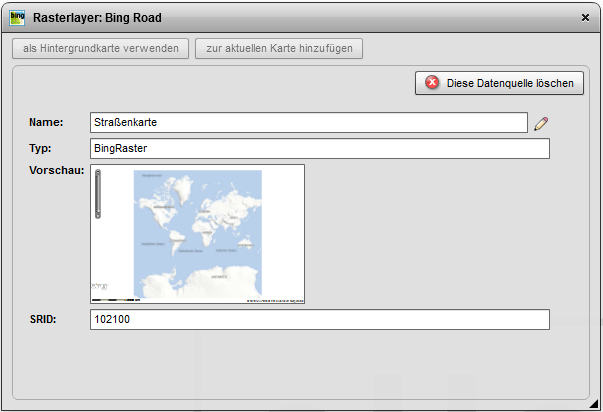Click the 'Vorschau:' label
Image resolution: width=603 pixels, height=412 pixels.
(57, 170)
